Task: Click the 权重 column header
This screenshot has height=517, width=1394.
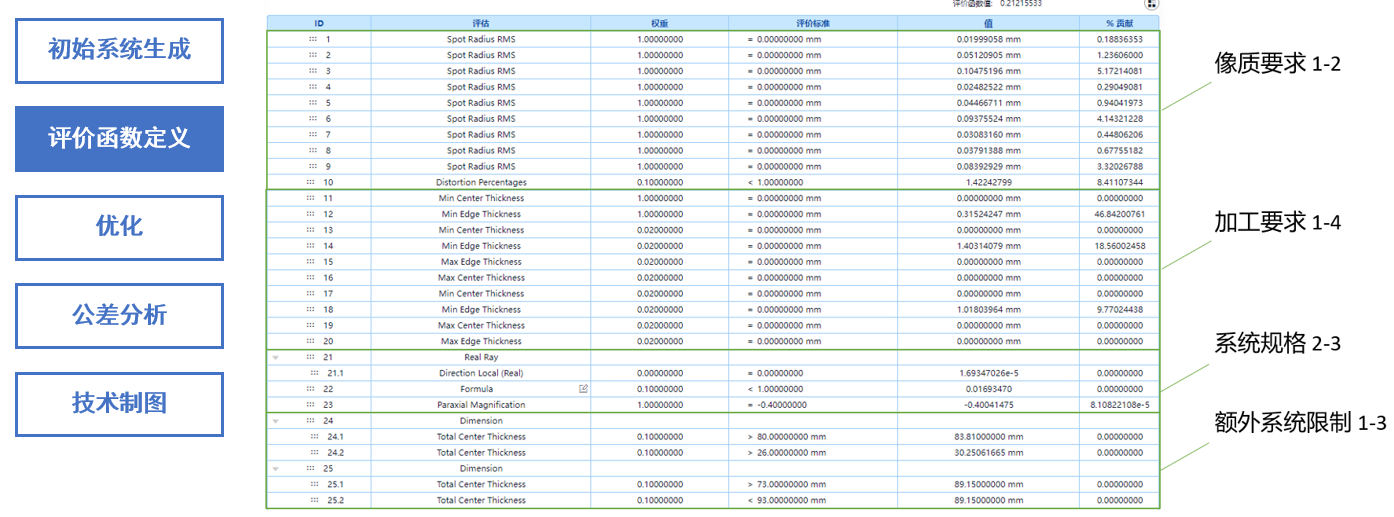Action: click(x=659, y=22)
